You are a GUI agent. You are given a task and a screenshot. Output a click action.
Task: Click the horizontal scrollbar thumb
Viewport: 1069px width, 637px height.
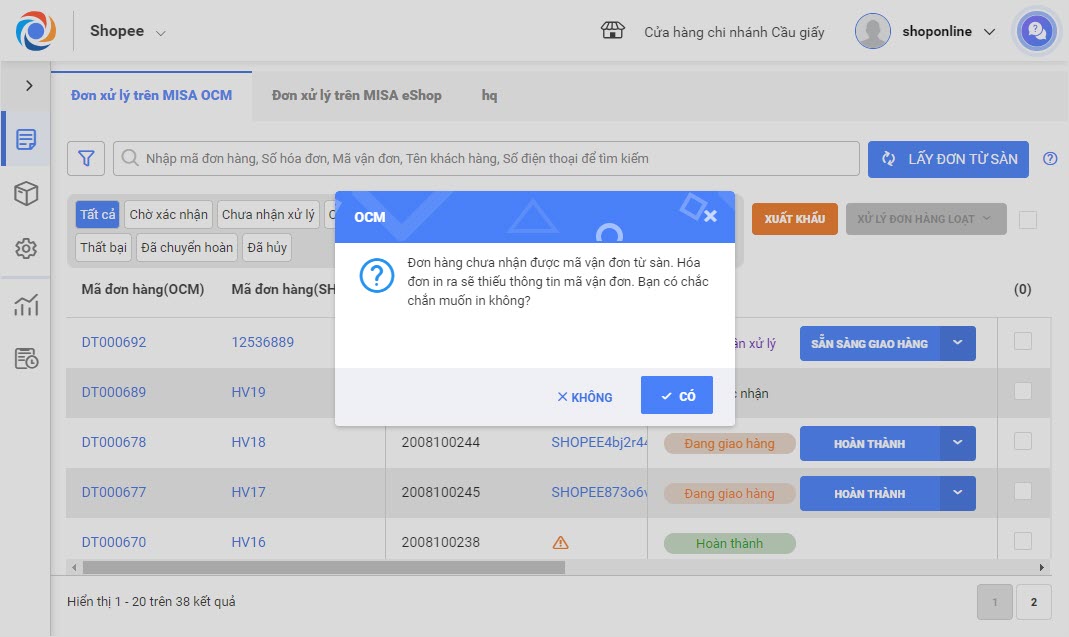[324, 567]
